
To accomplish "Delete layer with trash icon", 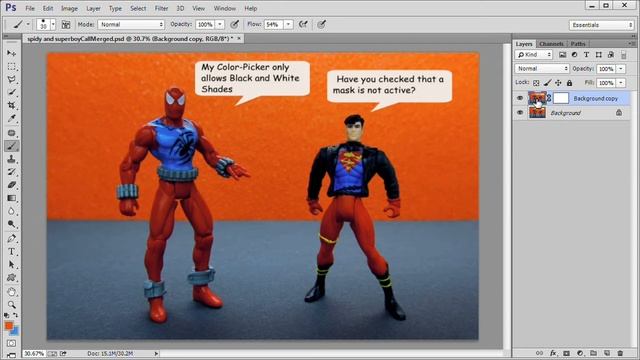I will point(620,353).
